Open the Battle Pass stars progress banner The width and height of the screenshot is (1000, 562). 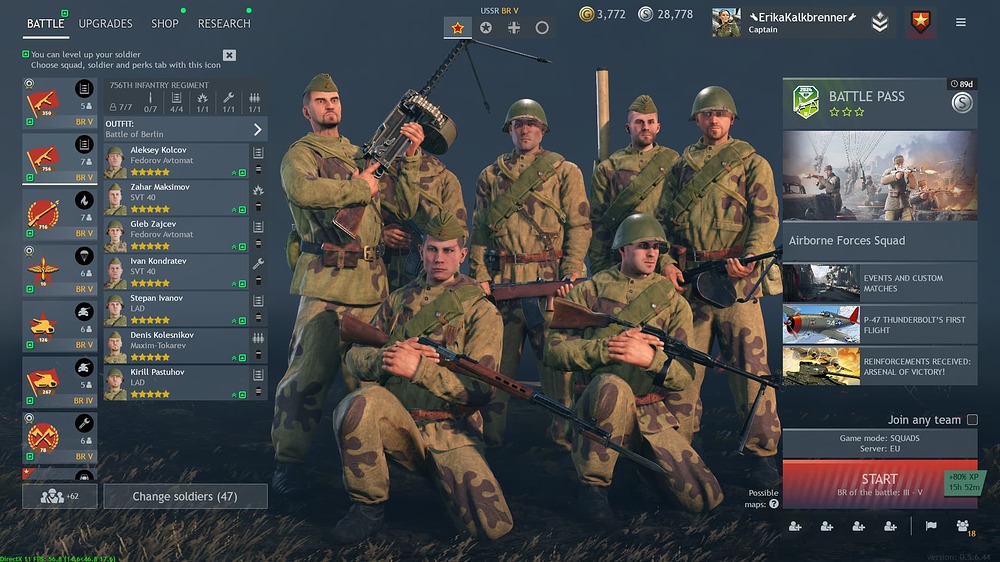[x=879, y=103]
